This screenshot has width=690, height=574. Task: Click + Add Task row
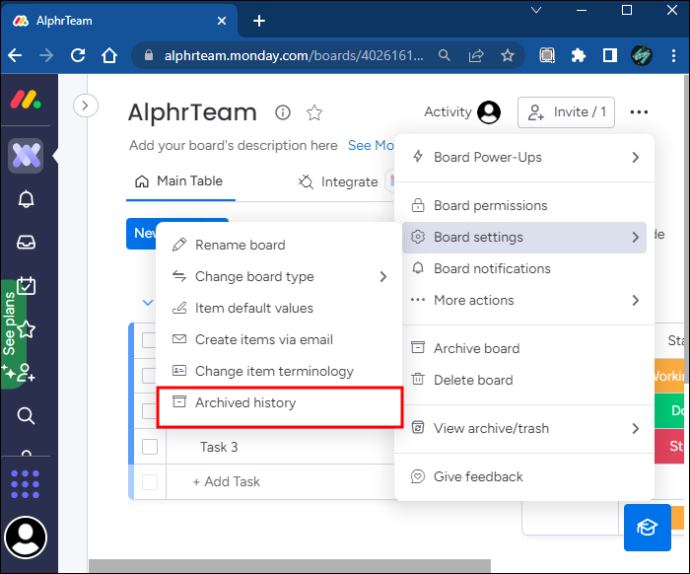pos(227,482)
